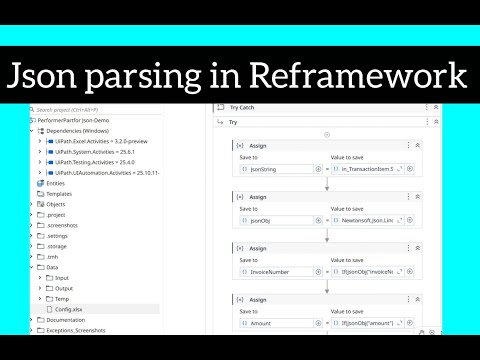
Task: Click plus button beside amount If expression
Action: 410,323
